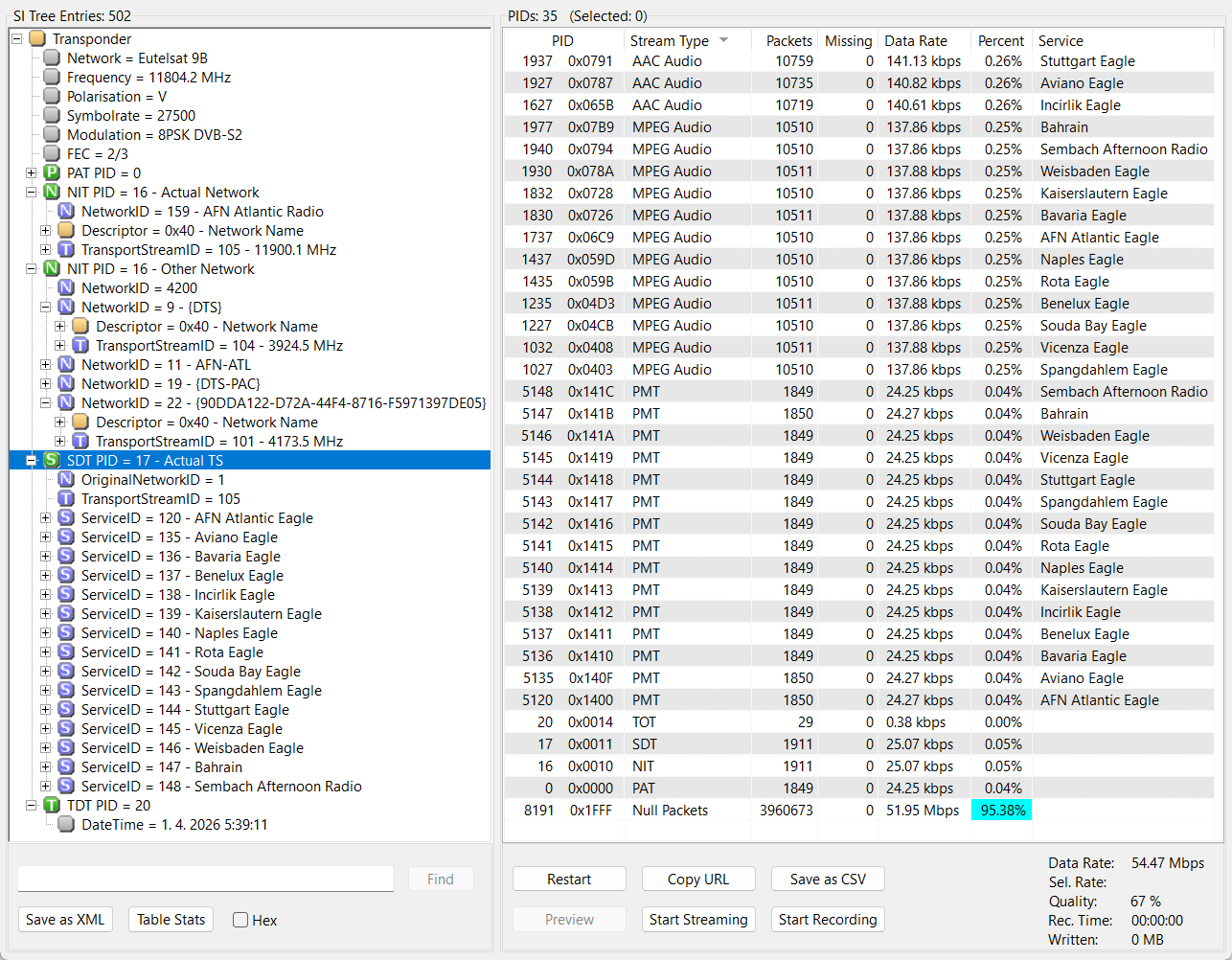Click the Start Streaming button
This screenshot has width=1232, height=960.
(698, 920)
